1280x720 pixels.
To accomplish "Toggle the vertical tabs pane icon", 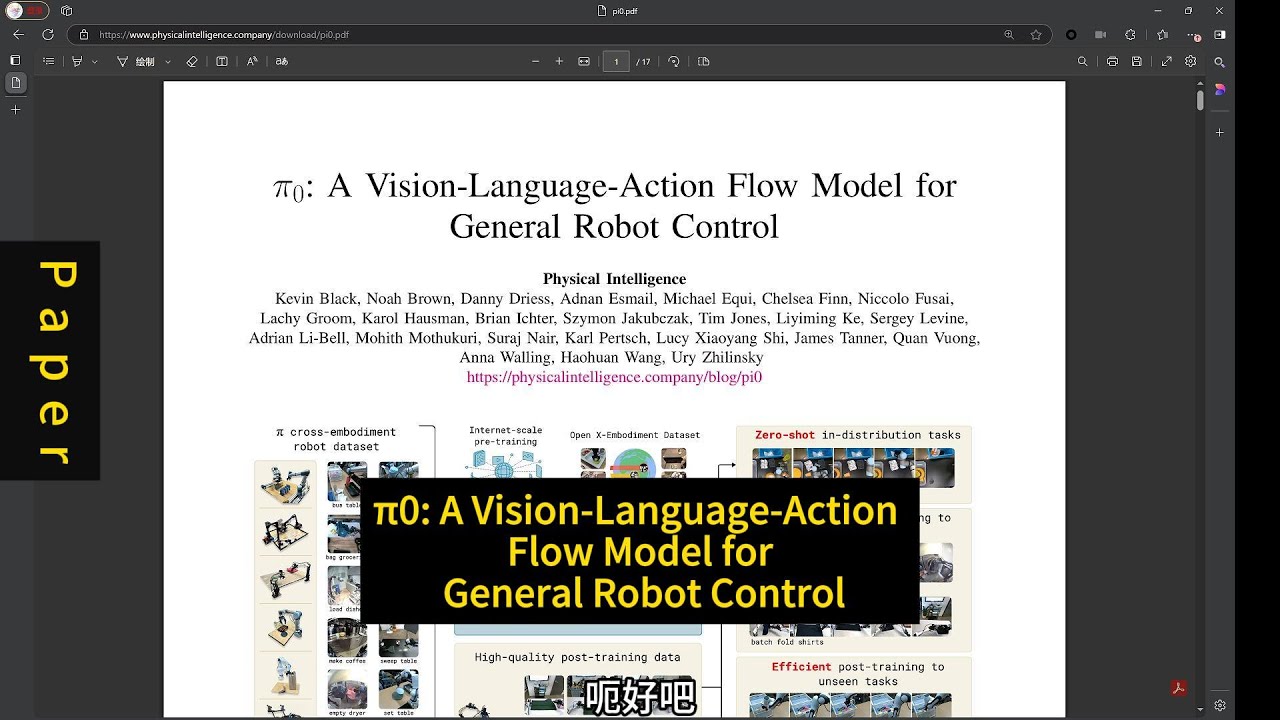I will coord(15,61).
